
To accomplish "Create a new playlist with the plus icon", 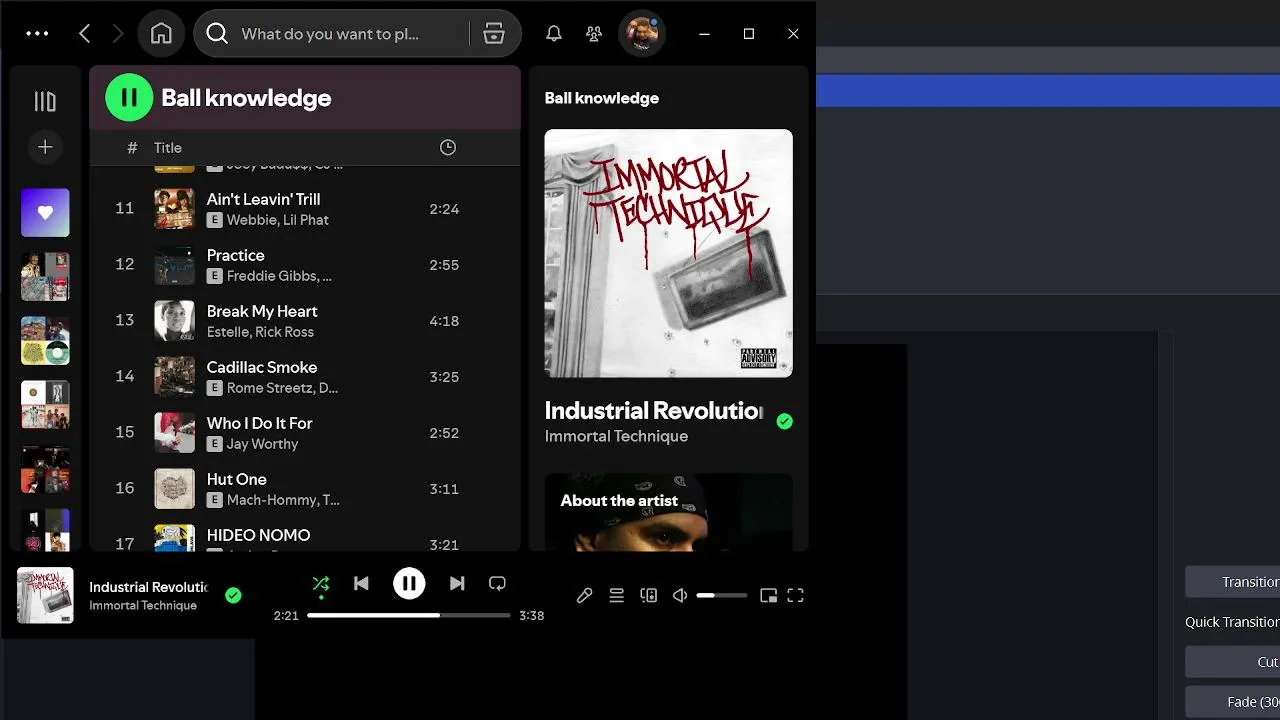I will click(45, 147).
